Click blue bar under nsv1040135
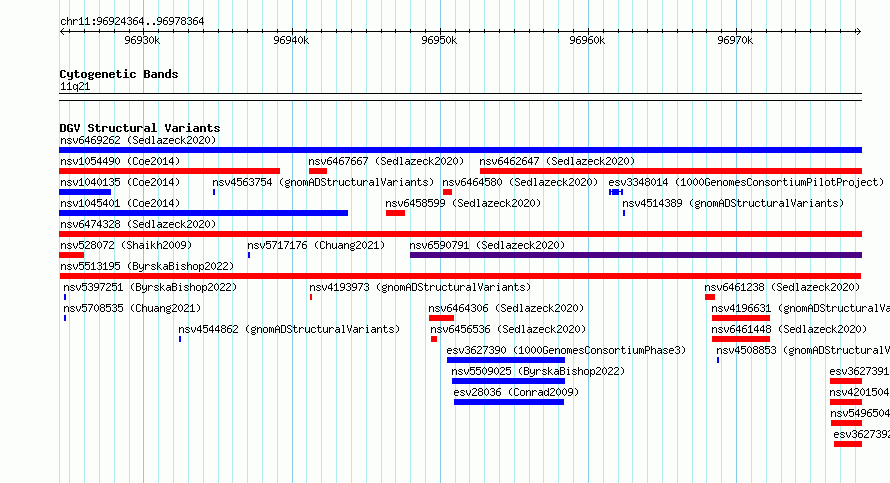This screenshot has width=890, height=483. pos(85,192)
